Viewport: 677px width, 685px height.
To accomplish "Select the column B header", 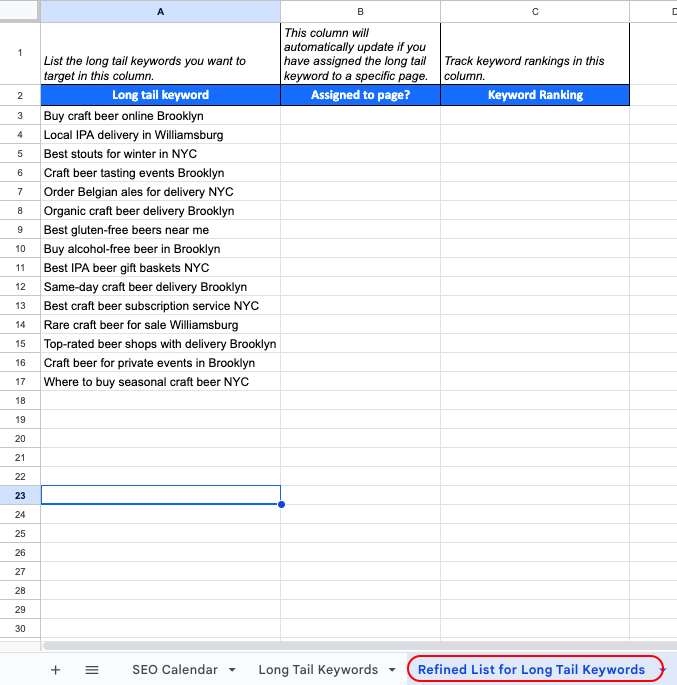I will pyautogui.click(x=360, y=11).
